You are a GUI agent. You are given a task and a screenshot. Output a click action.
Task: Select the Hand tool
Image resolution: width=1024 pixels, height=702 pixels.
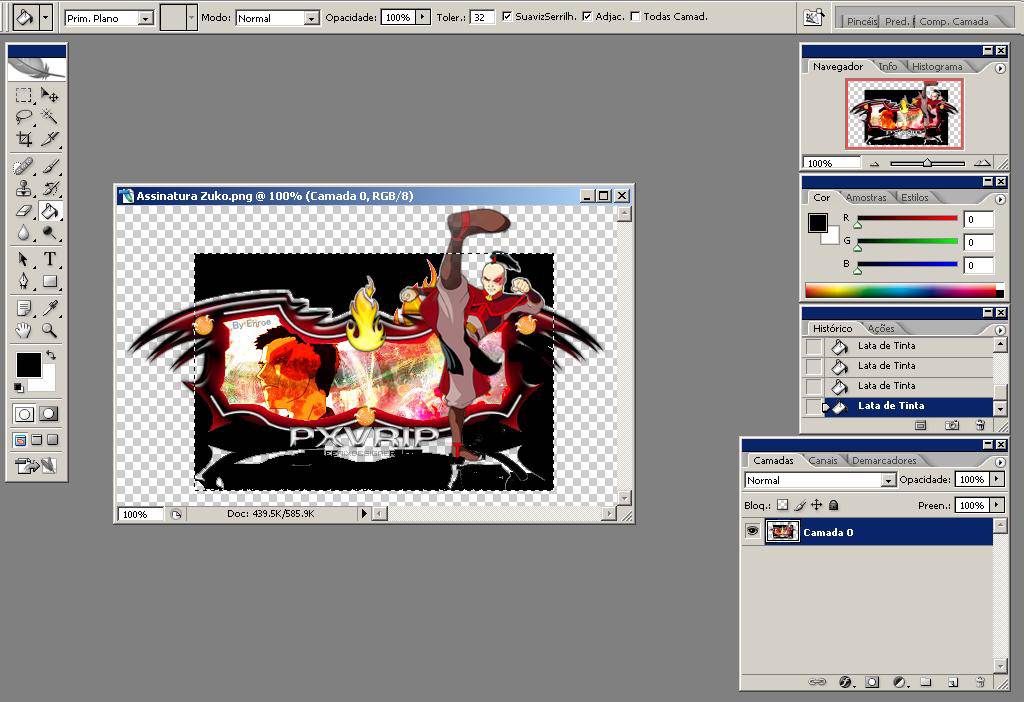[x=24, y=330]
